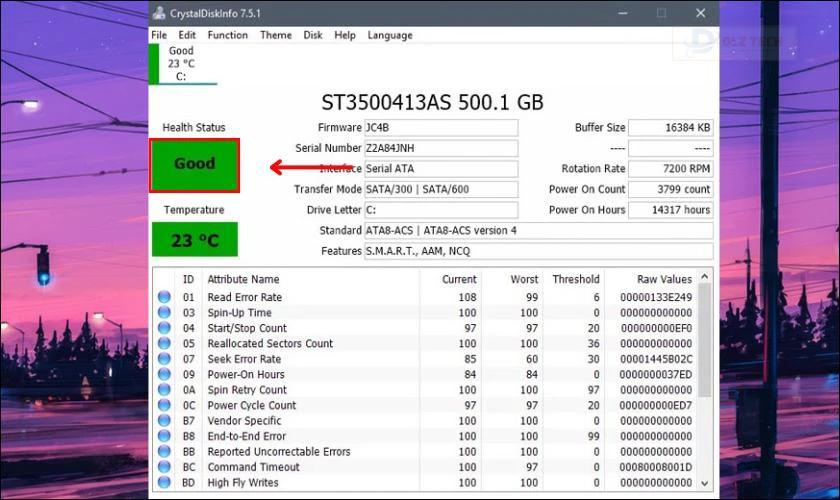Click the Threshold column header
The image size is (840, 500).
pyautogui.click(x=574, y=279)
